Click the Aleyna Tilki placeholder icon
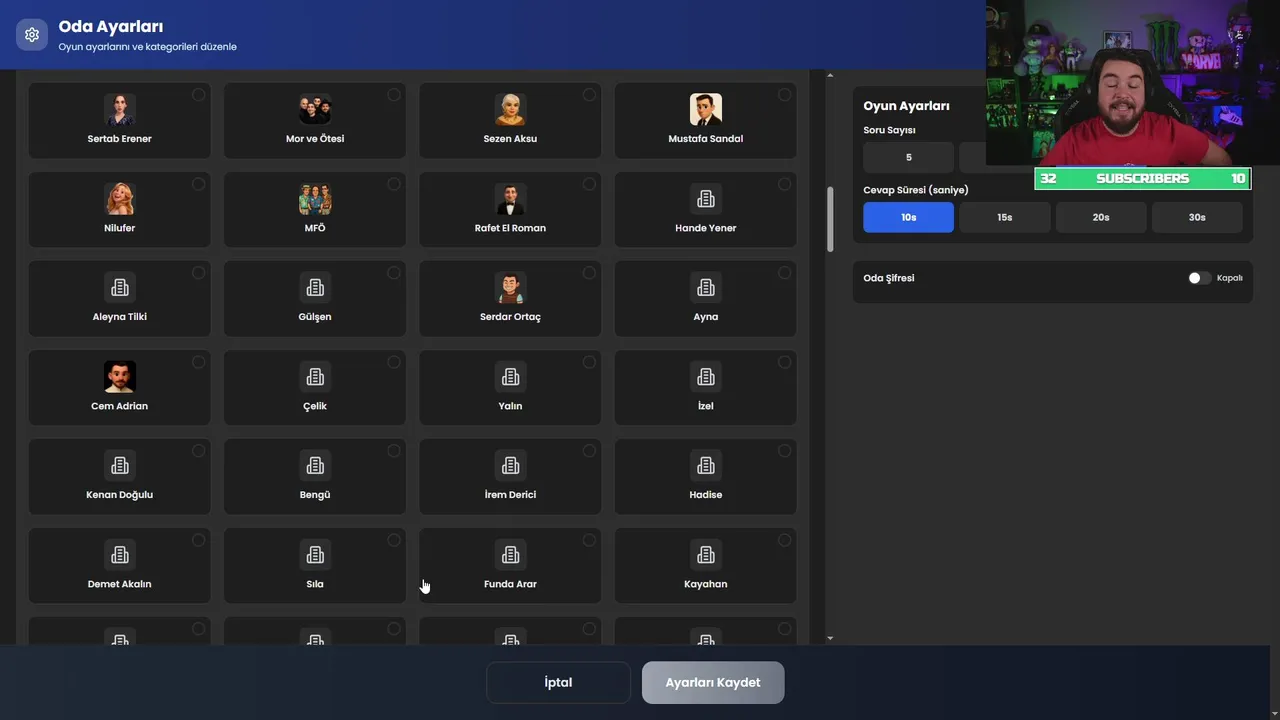The image size is (1280, 720). (120, 287)
